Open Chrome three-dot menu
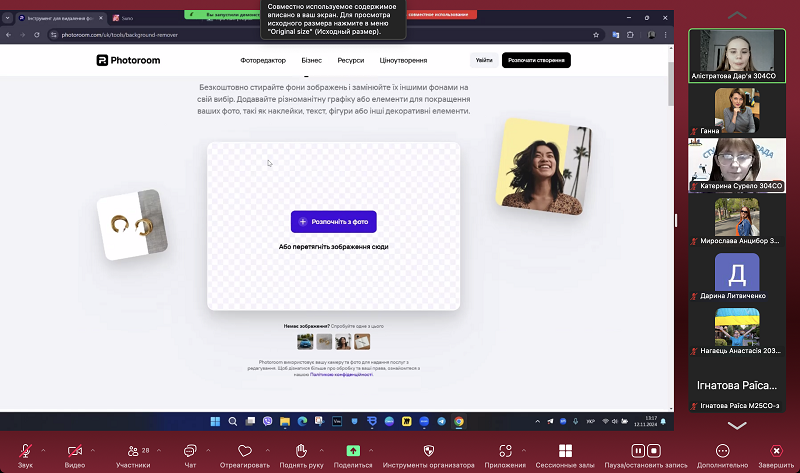This screenshot has width=800, height=473. click(665, 35)
